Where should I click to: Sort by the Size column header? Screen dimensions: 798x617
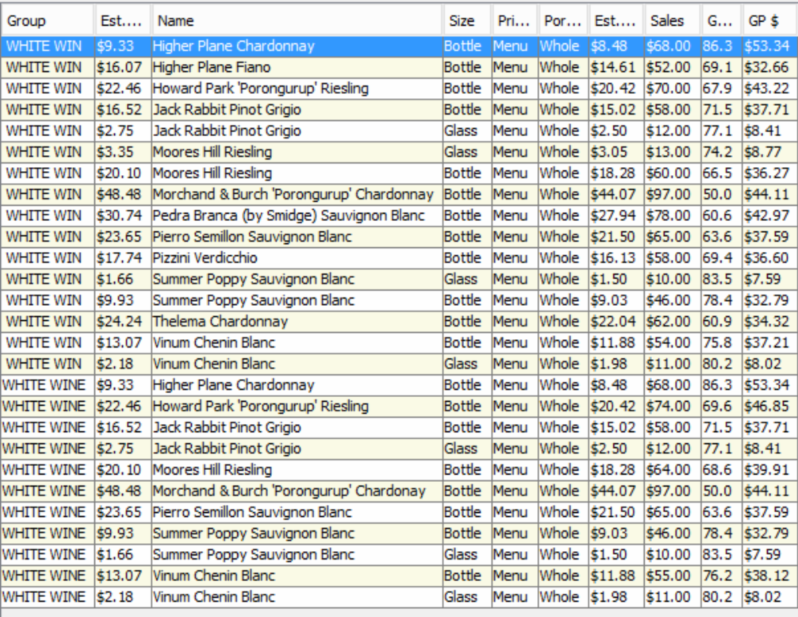pyautogui.click(x=465, y=20)
